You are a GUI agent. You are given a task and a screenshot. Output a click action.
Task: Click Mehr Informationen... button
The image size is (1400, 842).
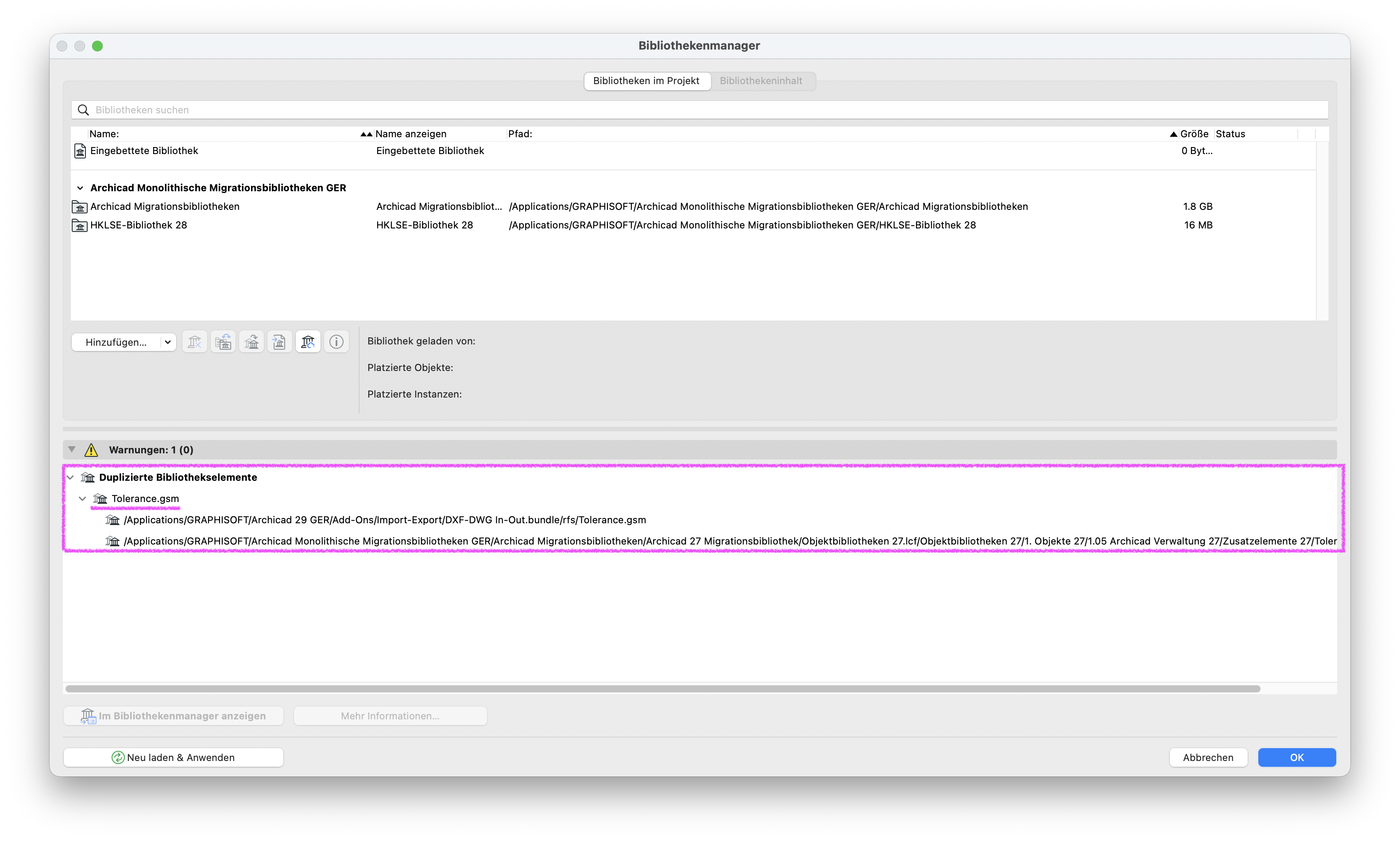click(x=390, y=716)
